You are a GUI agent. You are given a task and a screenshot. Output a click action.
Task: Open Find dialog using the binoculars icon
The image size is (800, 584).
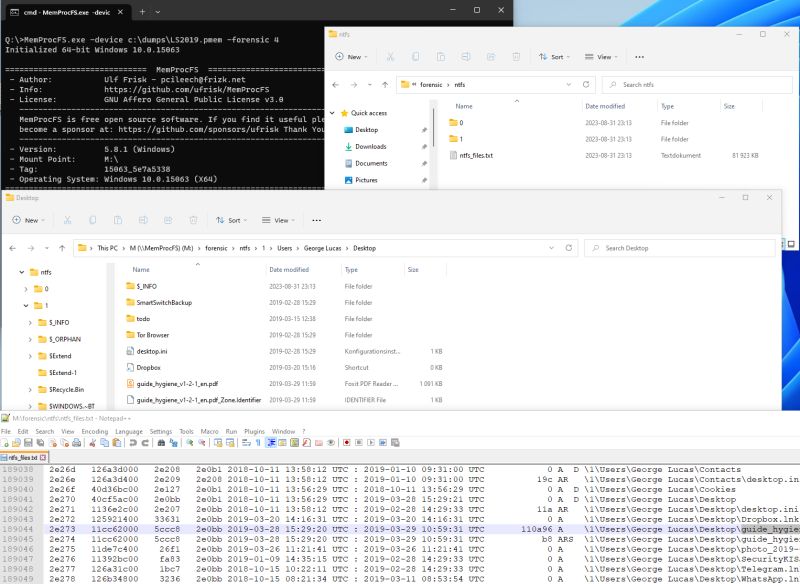[160, 448]
